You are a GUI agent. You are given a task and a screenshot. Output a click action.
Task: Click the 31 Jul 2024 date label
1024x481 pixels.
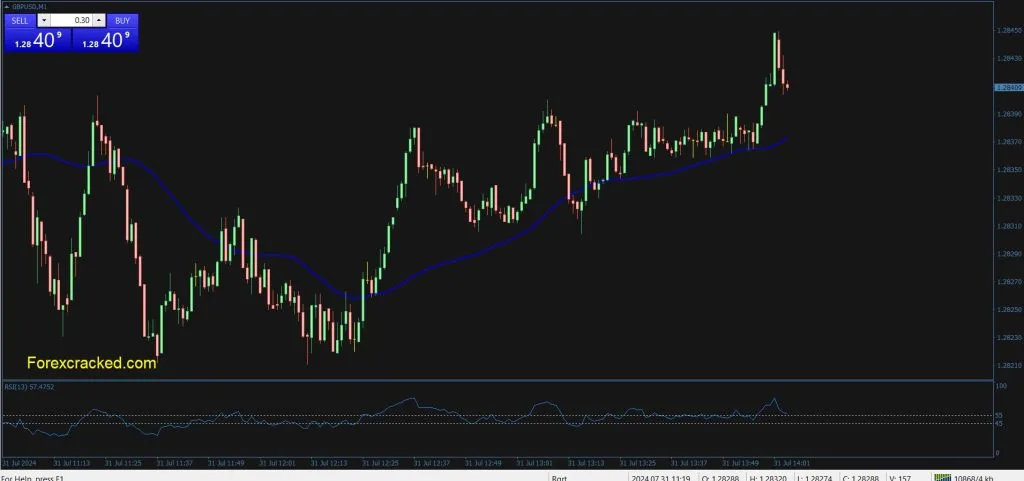point(20,463)
